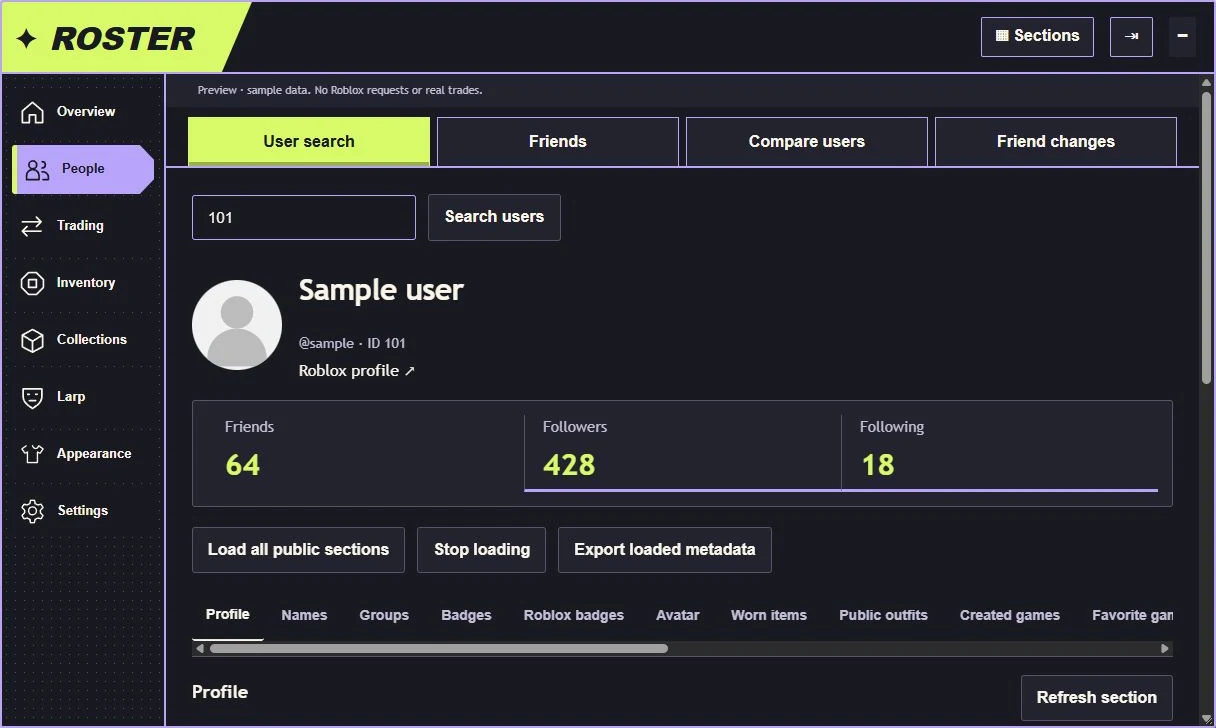Select the Profile section tab
This screenshot has width=1216, height=728.
pyautogui.click(x=228, y=615)
